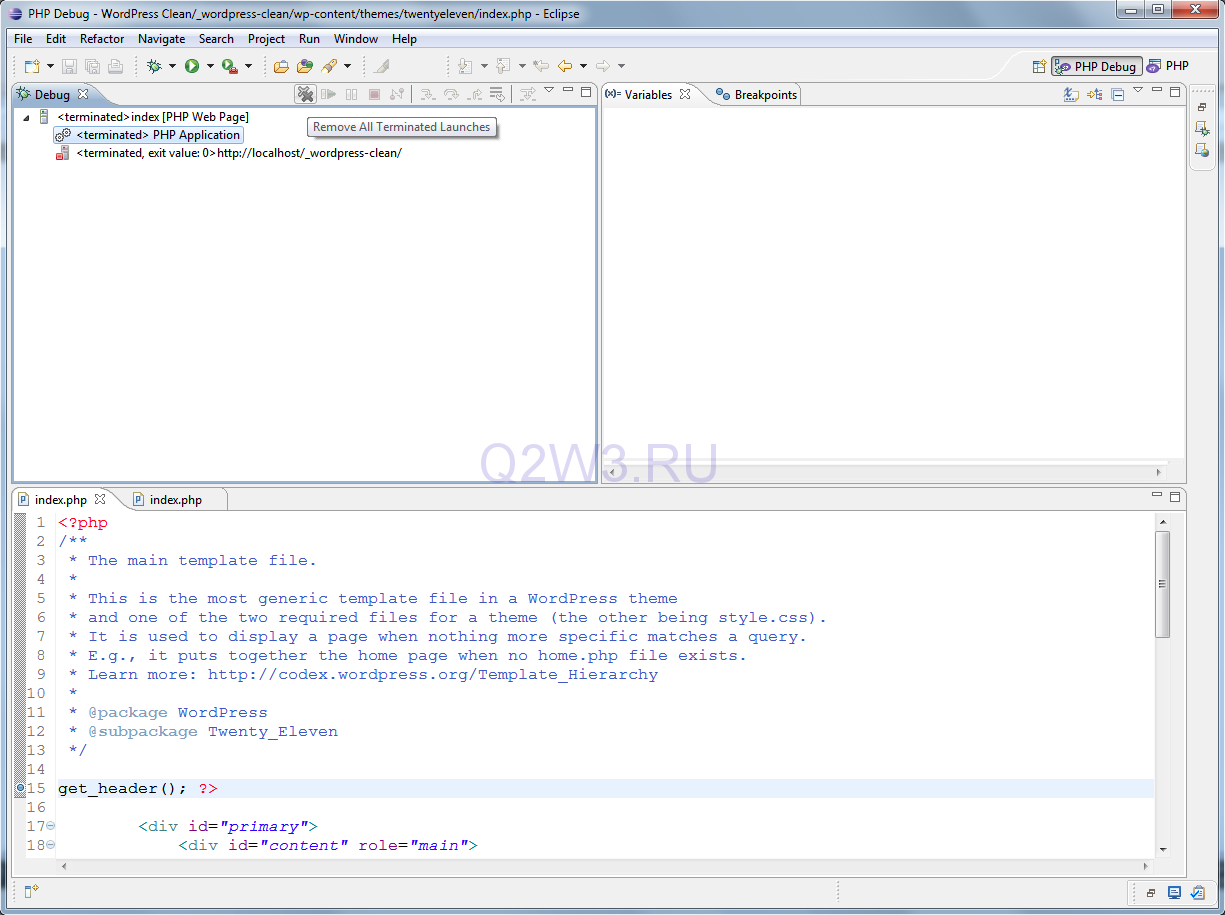Click the Open Perspective icon
Screen dimensions: 1225x915
[x=1039, y=66]
